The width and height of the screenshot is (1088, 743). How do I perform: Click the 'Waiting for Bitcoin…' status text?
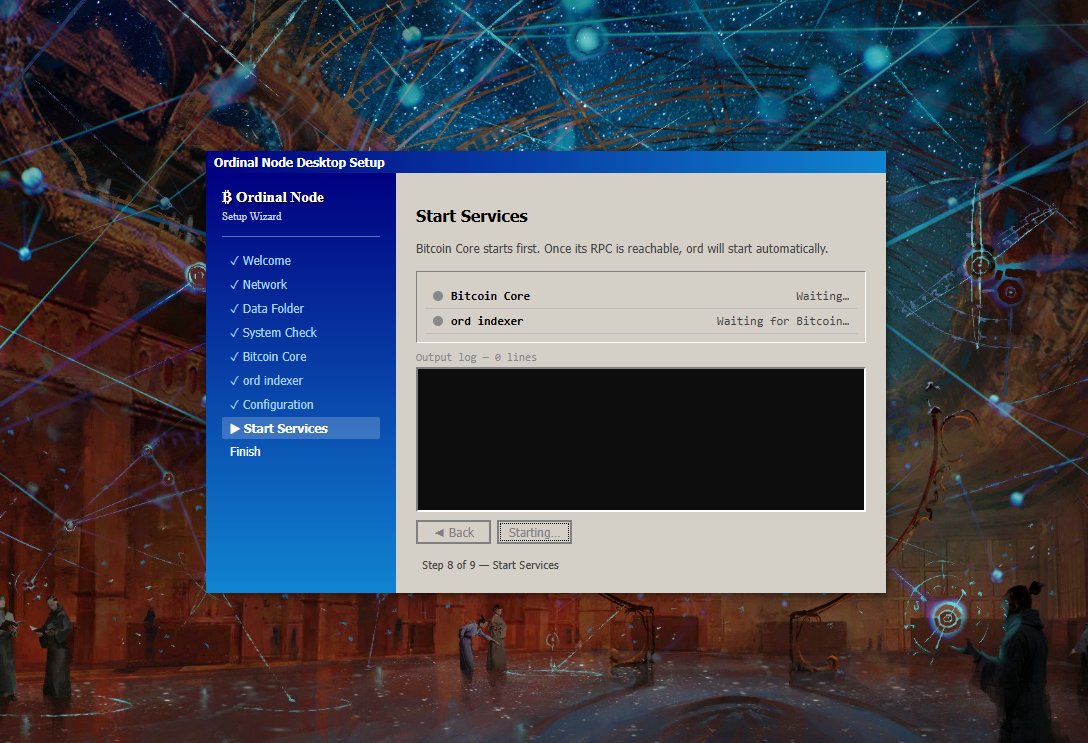point(783,321)
